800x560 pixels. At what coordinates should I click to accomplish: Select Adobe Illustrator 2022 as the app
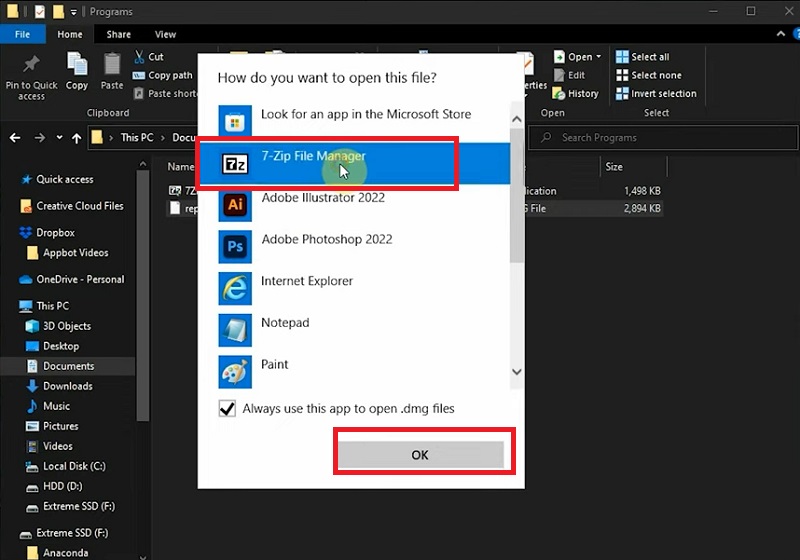(x=354, y=205)
